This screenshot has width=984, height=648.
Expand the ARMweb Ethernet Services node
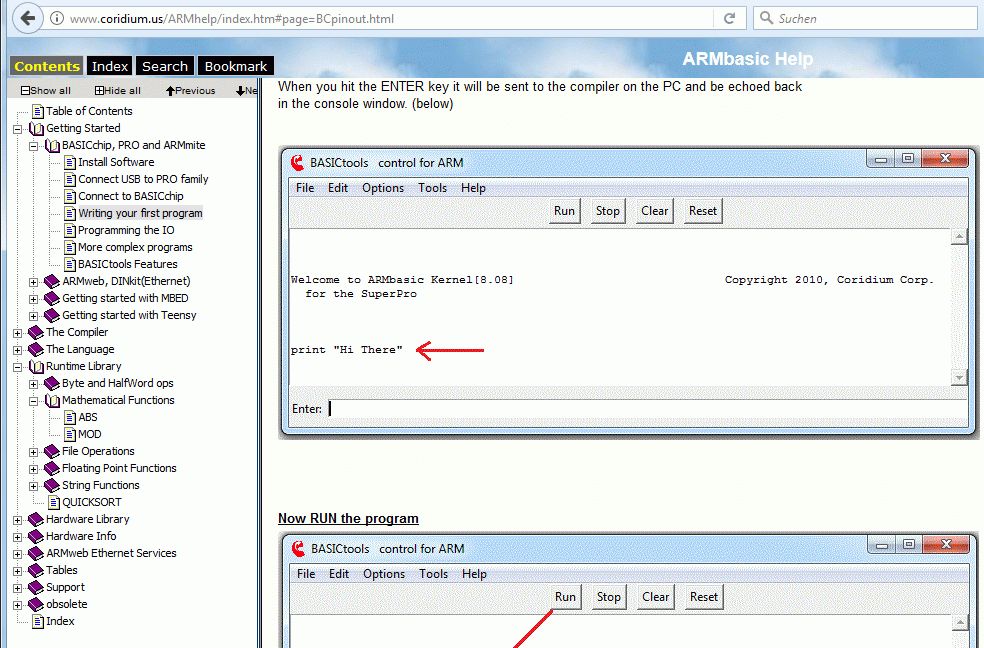coord(18,554)
